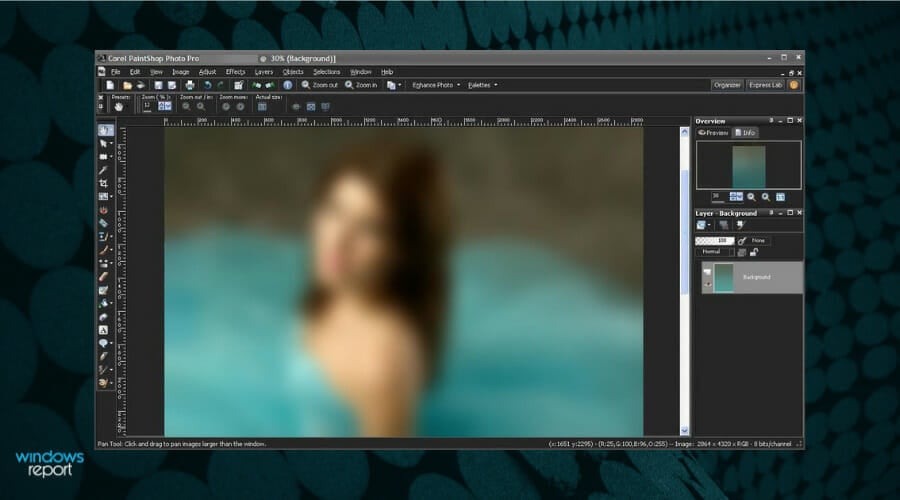Select the Background layer thumbnail
Image resolution: width=900 pixels, height=500 pixels.
point(724,278)
